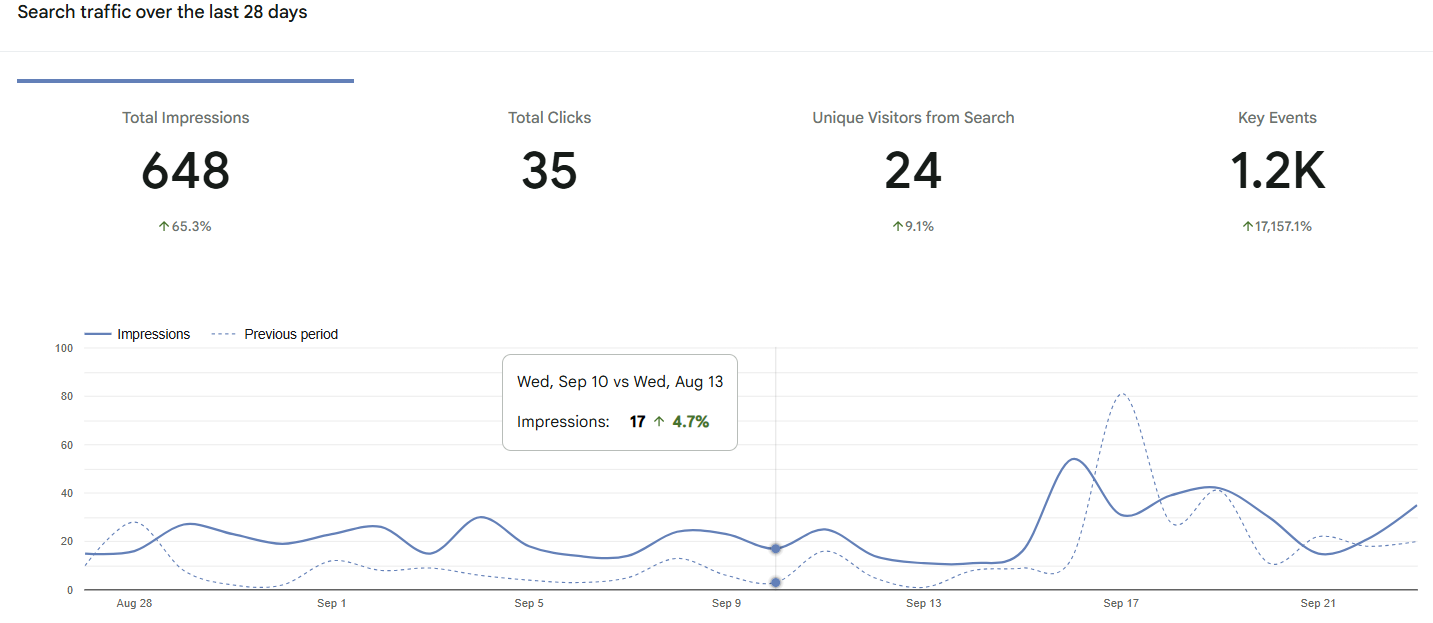Click the Search traffic over last 28 days heading
The image size is (1433, 623).
(x=161, y=12)
